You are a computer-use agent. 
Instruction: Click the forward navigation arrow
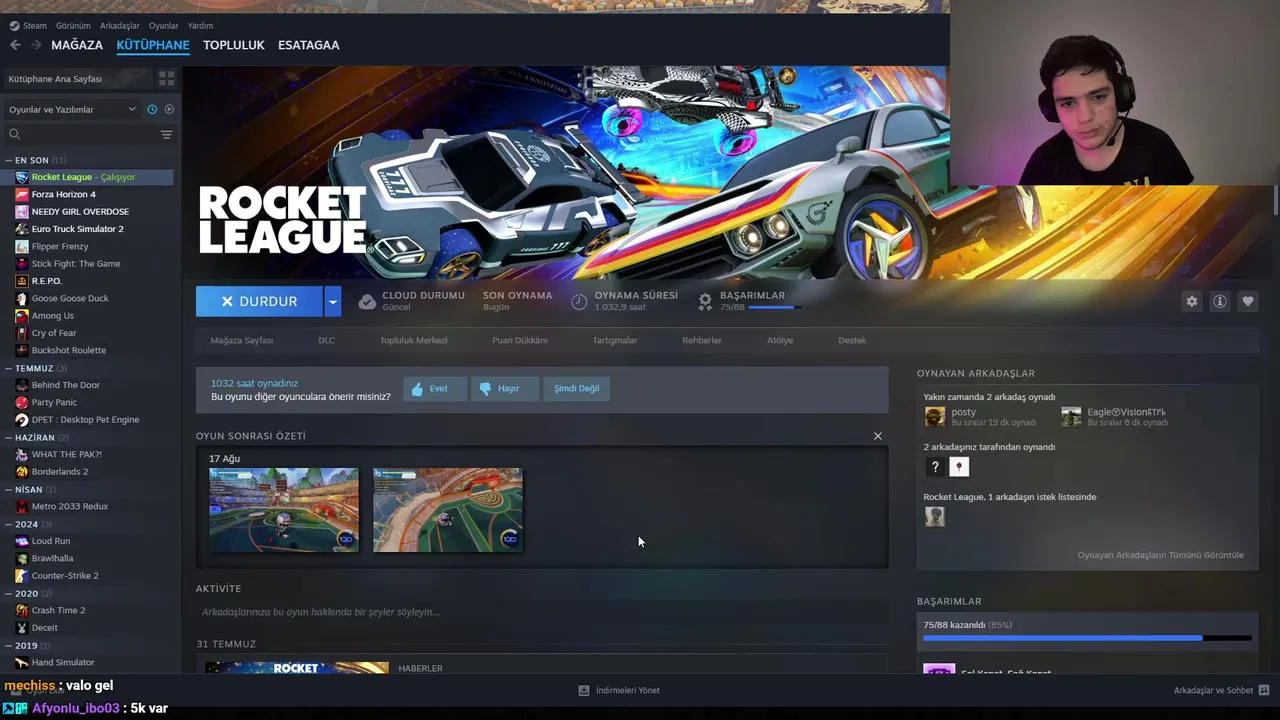click(x=36, y=45)
